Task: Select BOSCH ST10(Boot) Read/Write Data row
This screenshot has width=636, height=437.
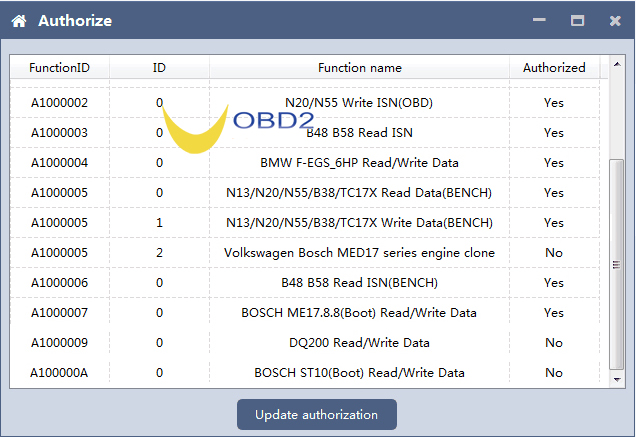Action: point(359,373)
